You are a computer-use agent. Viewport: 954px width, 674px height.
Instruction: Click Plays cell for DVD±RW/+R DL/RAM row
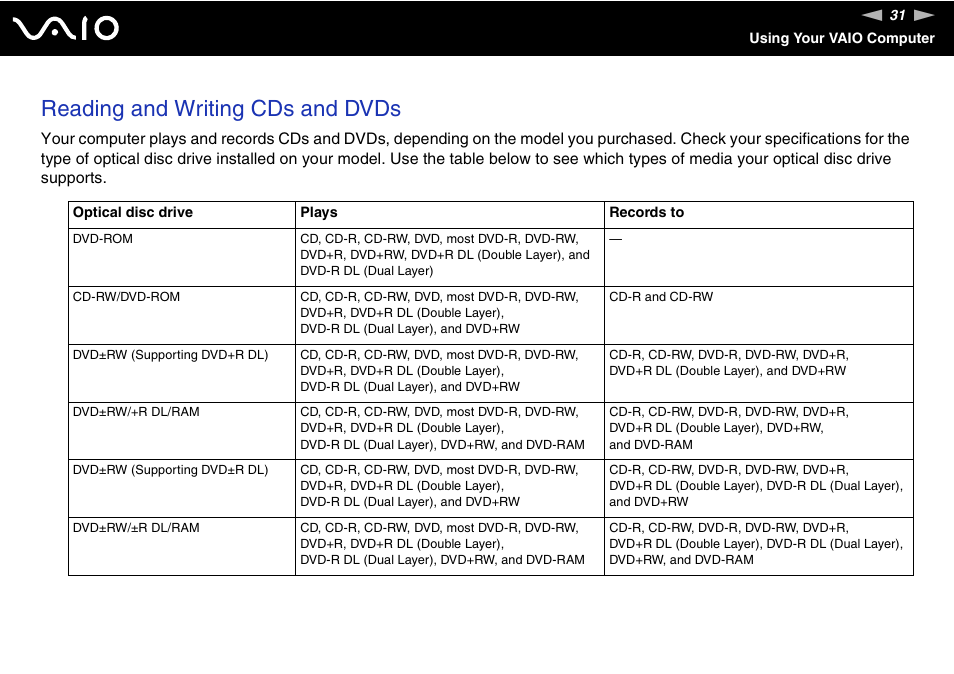tap(450, 431)
